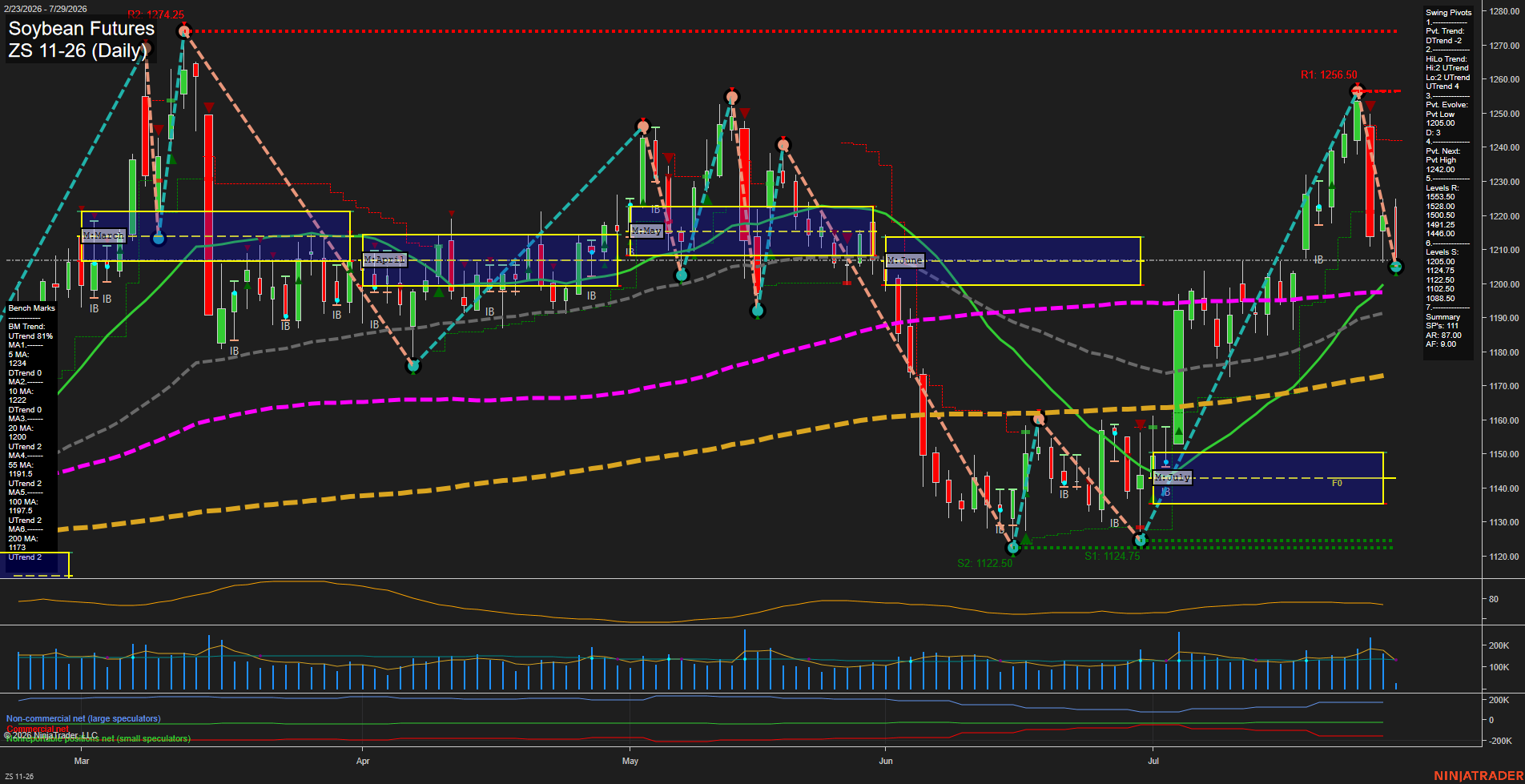The height and width of the screenshot is (784, 1525).
Task: Click support level '1088.50' in Swing Pivots
Action: click(1440, 299)
